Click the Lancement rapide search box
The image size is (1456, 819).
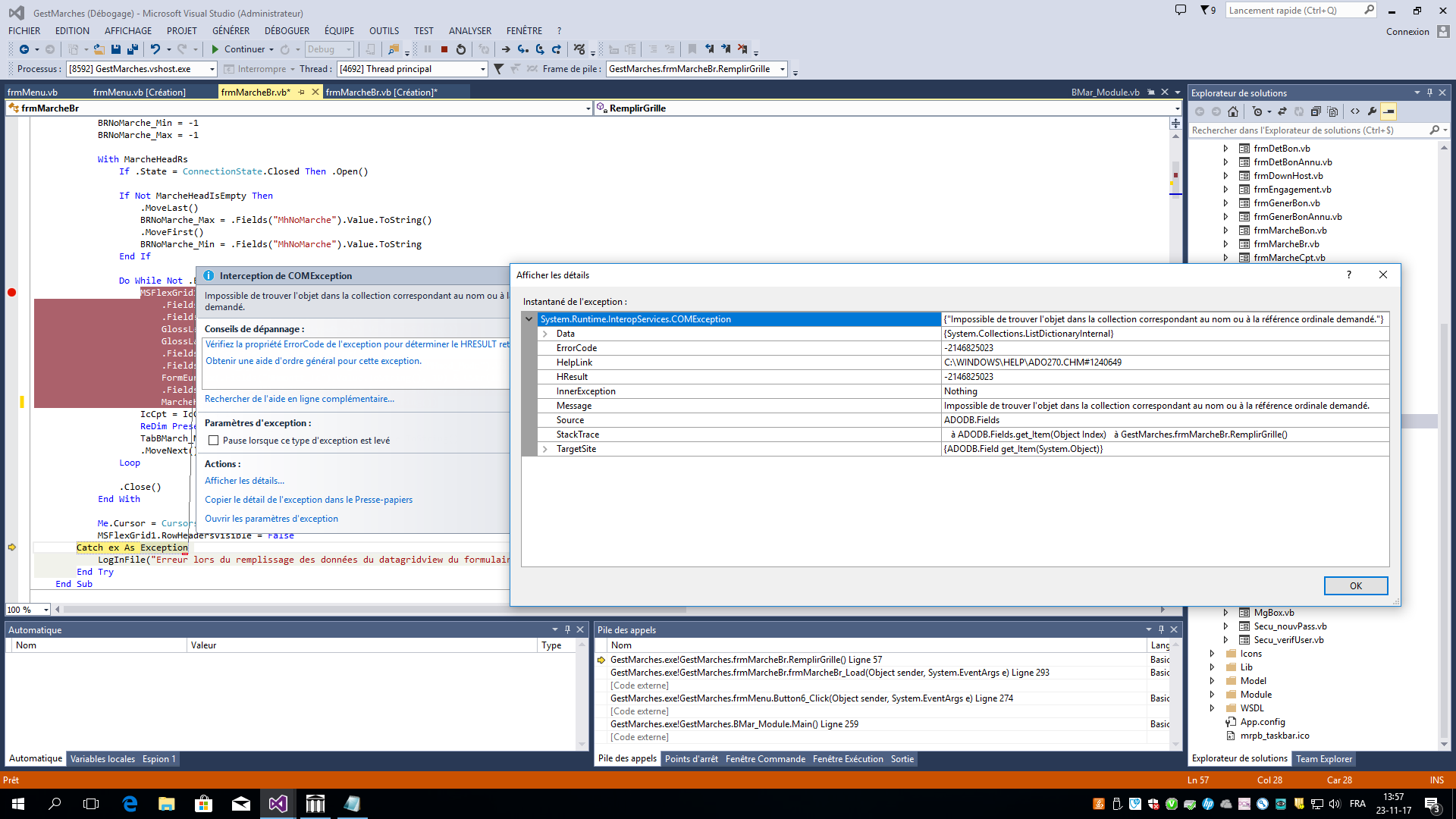pos(1301,10)
